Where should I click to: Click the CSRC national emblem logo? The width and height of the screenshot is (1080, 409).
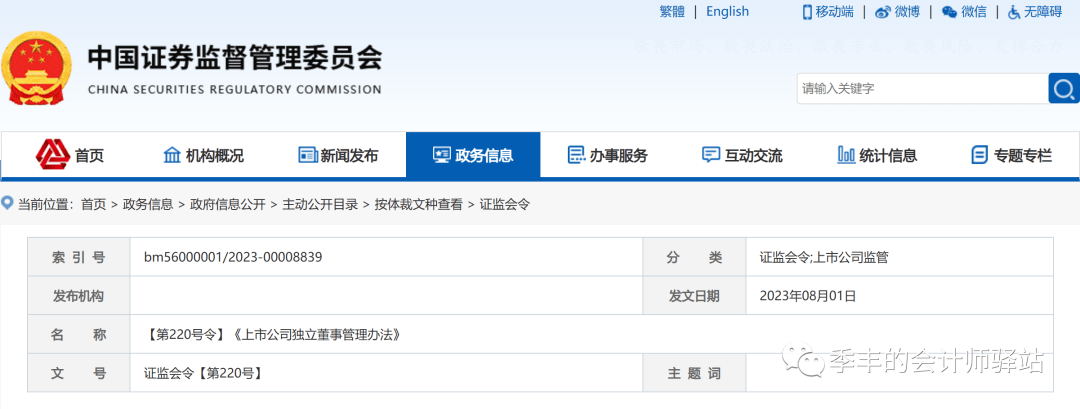tap(38, 66)
